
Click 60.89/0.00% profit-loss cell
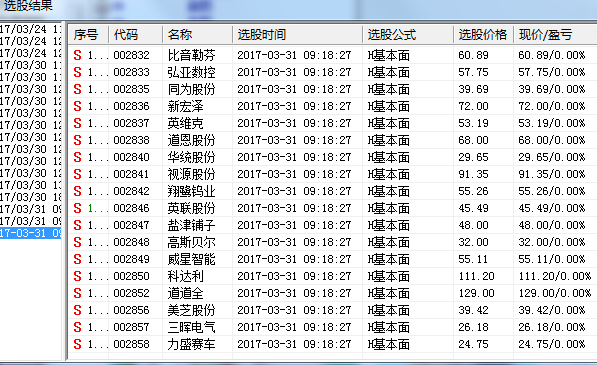pos(552,55)
